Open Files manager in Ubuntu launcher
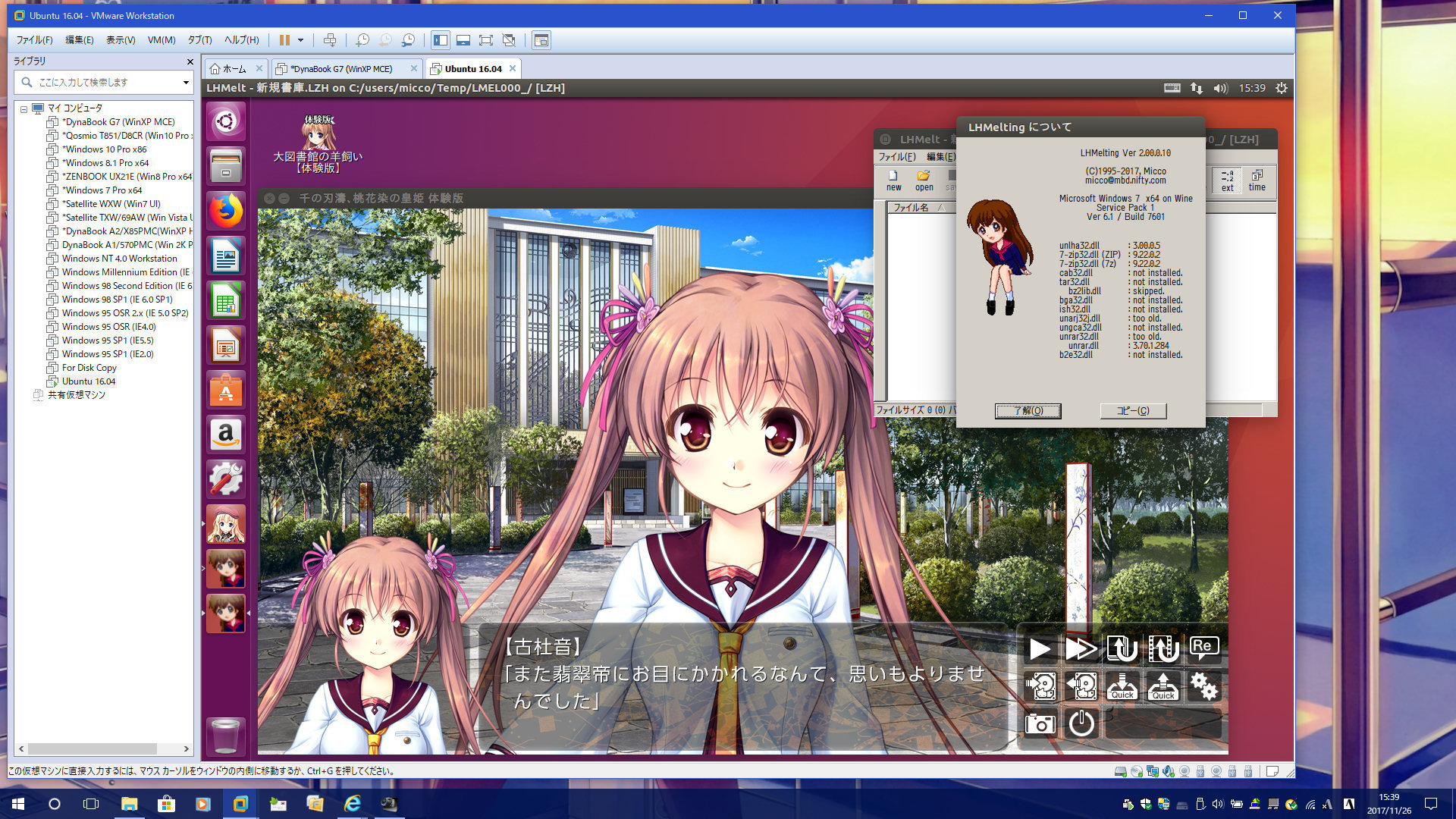This screenshot has width=1456, height=819. (226, 166)
